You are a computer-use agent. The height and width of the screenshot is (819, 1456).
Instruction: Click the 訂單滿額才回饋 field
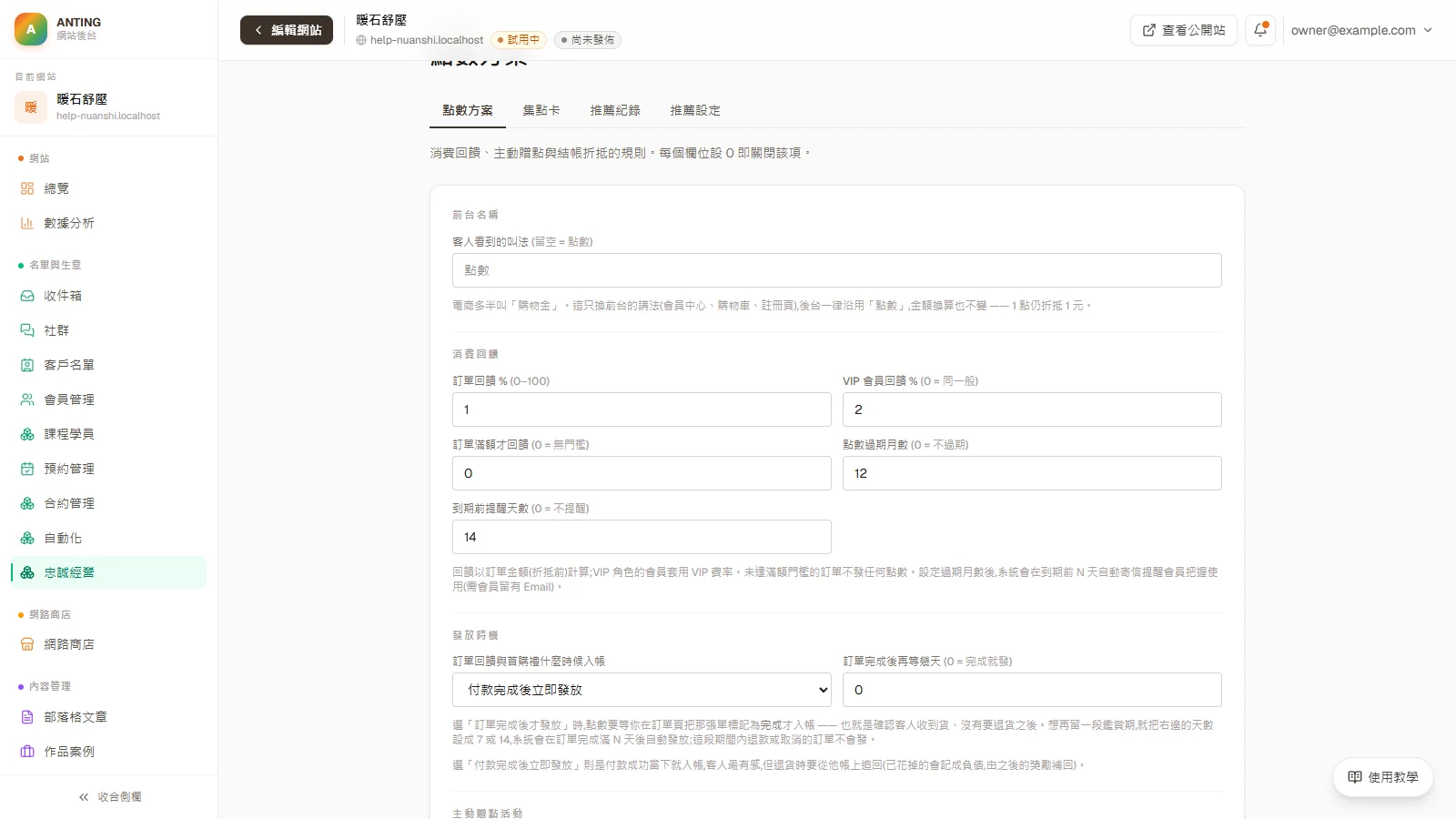point(642,473)
